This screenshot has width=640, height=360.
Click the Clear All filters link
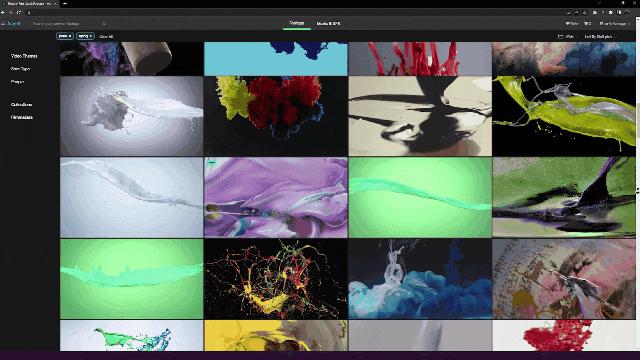(106, 37)
